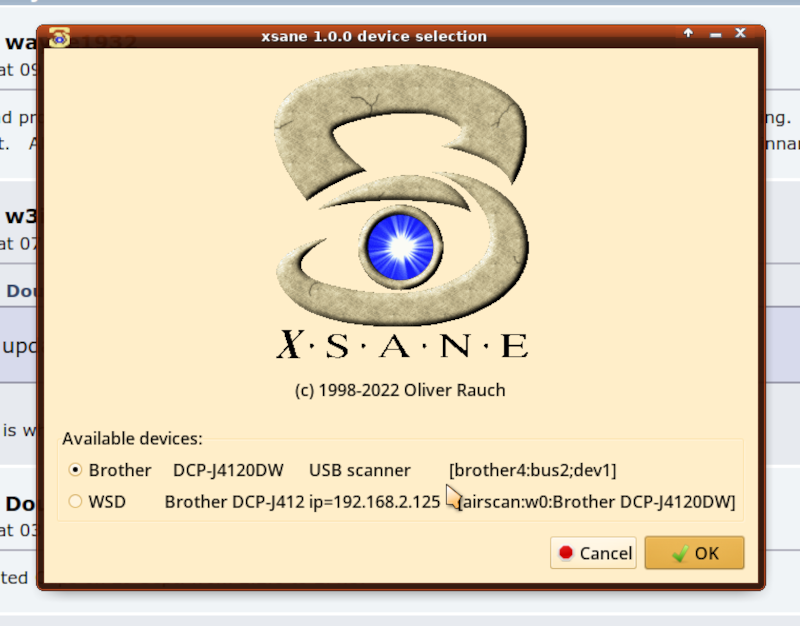Select the WSD network scanner radio button
Screen dimensions: 800x626
click(x=76, y=501)
